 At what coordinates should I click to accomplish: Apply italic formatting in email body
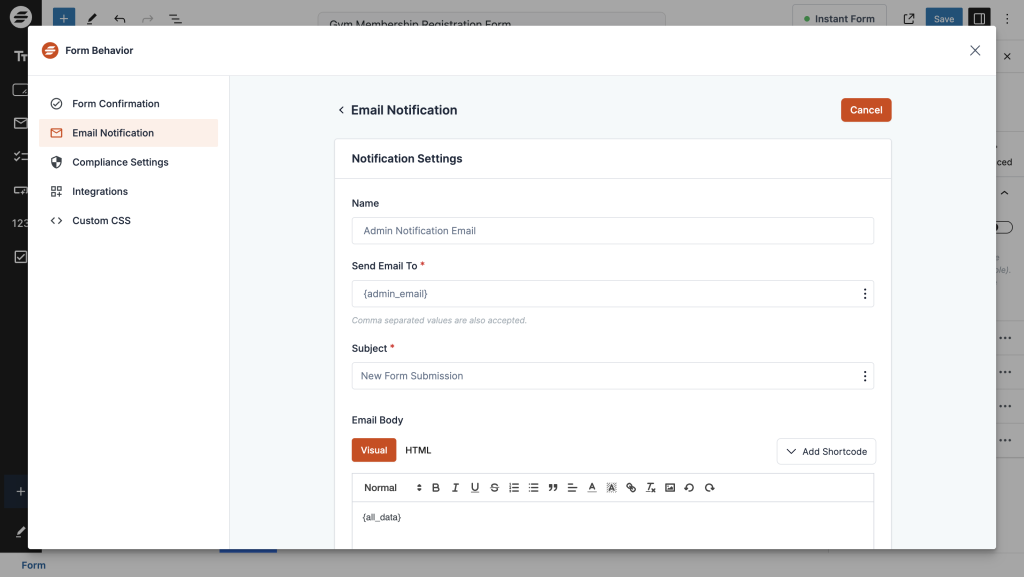point(455,488)
